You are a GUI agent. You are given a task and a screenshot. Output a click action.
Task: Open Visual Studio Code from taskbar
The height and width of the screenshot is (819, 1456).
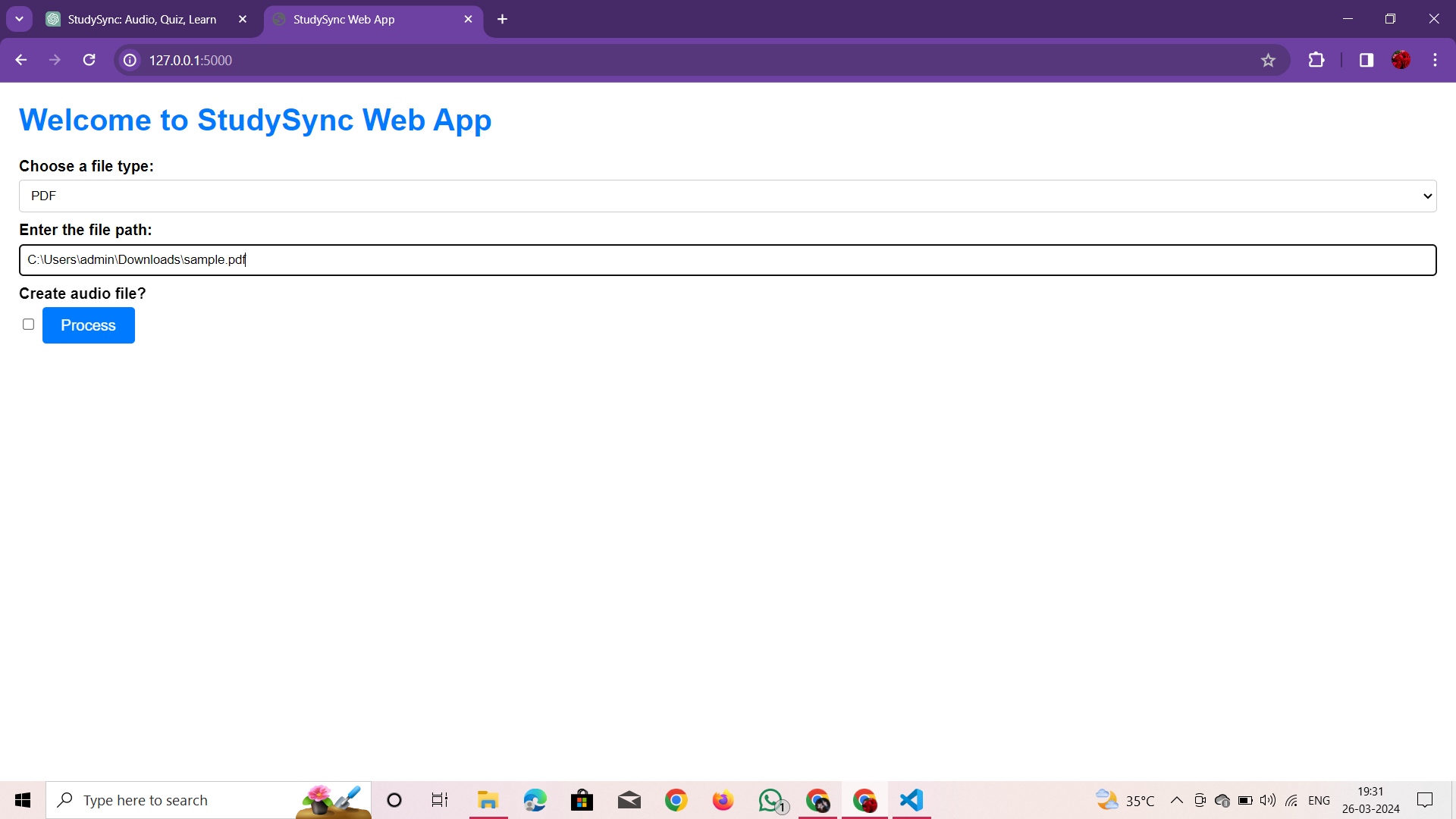(x=911, y=800)
